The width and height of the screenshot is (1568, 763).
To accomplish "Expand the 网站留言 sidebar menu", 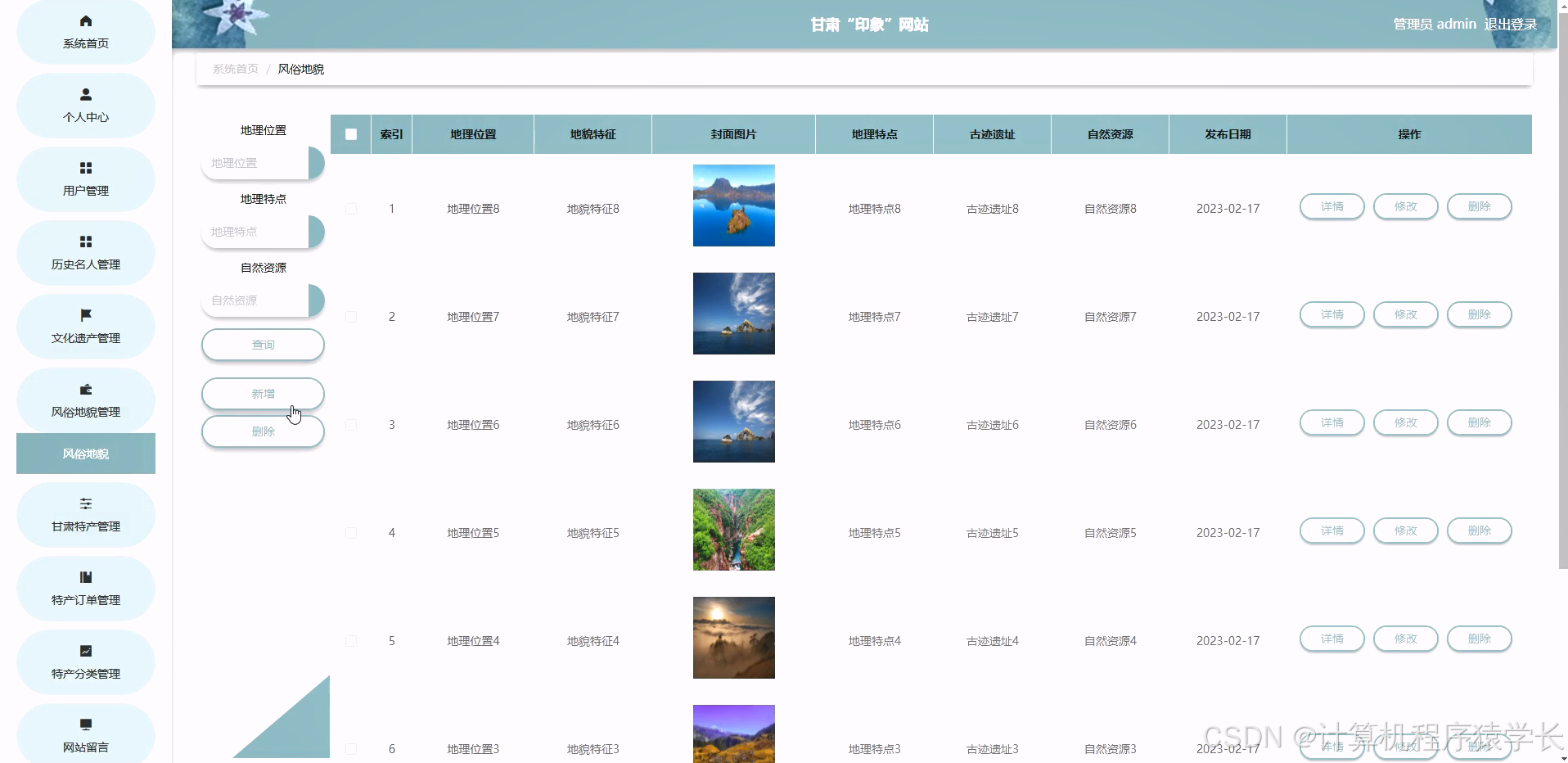I will click(x=86, y=734).
